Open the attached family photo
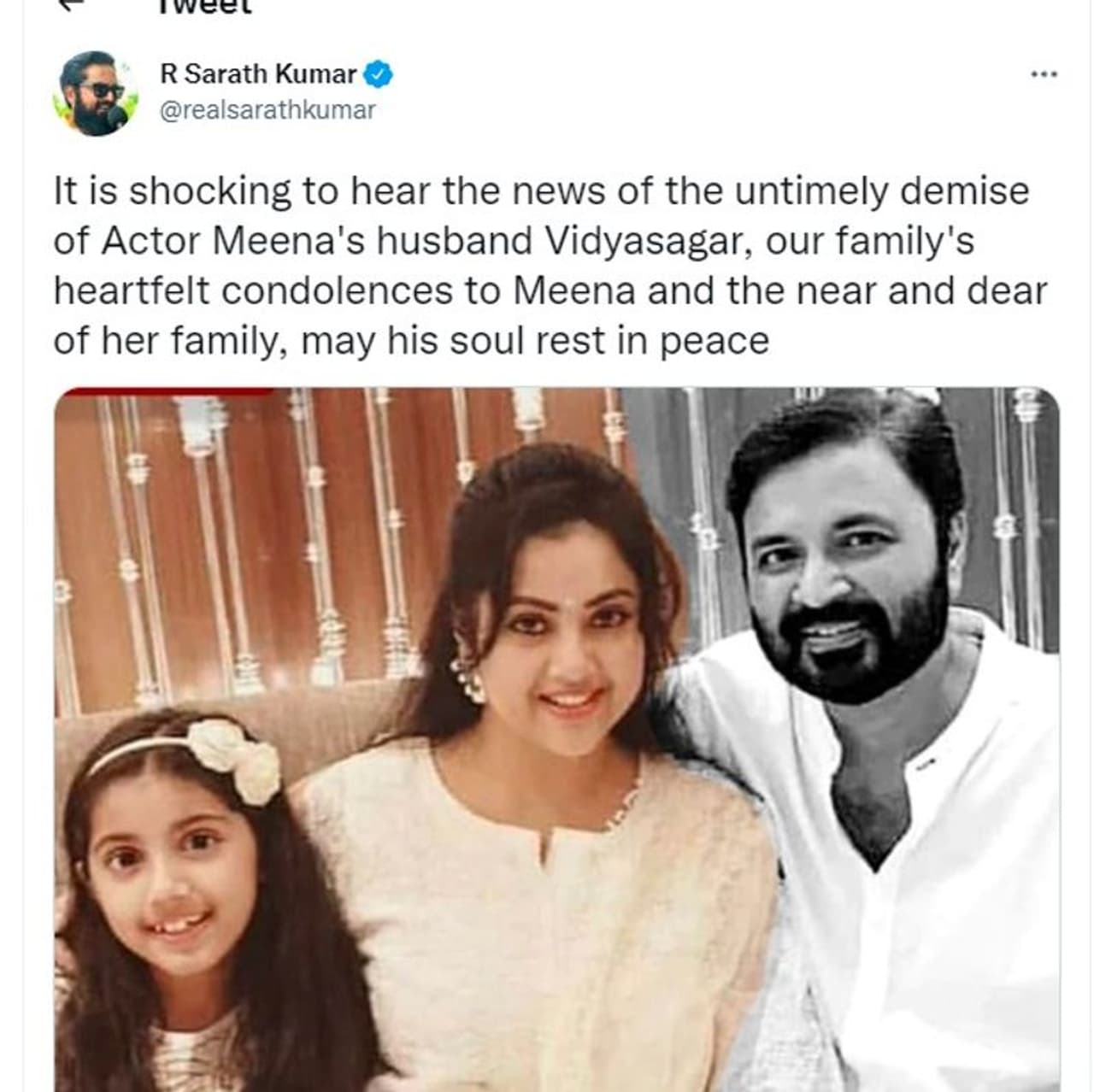Screen dimensions: 1094x1092 tap(557, 739)
